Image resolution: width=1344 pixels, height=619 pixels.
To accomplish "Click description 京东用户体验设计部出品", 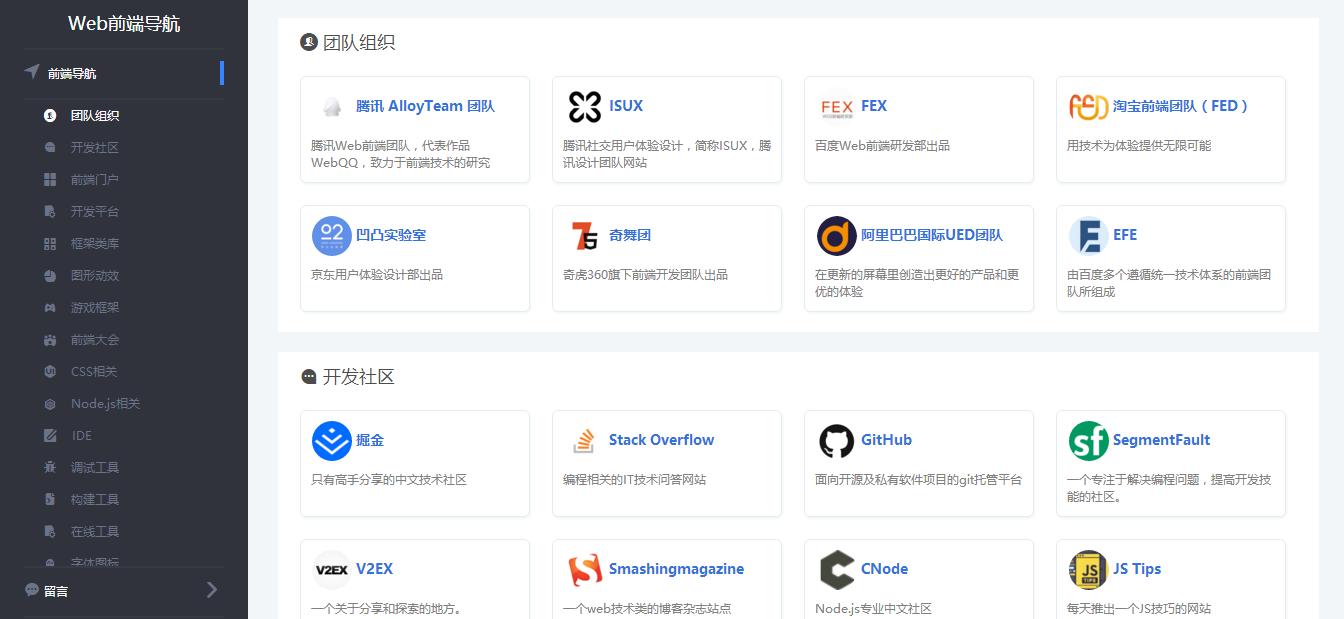I will [x=377, y=275].
